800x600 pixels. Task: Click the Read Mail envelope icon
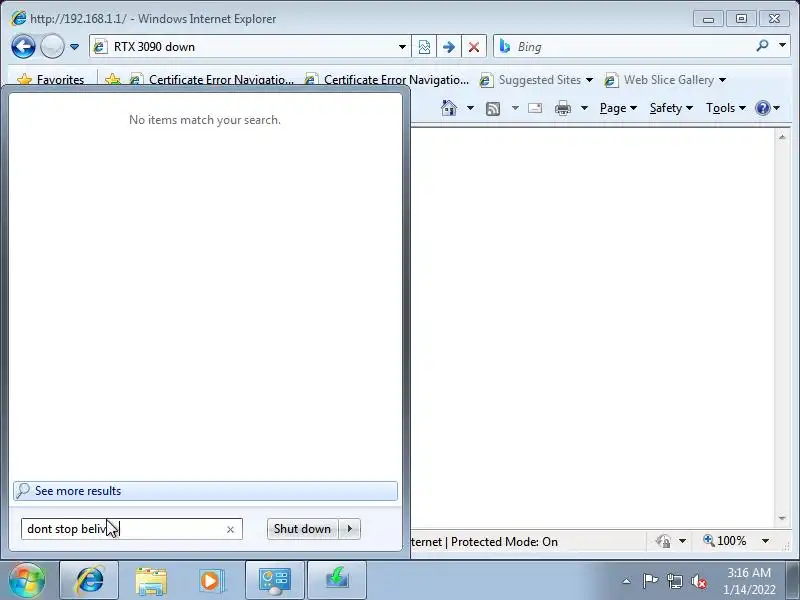(x=535, y=108)
